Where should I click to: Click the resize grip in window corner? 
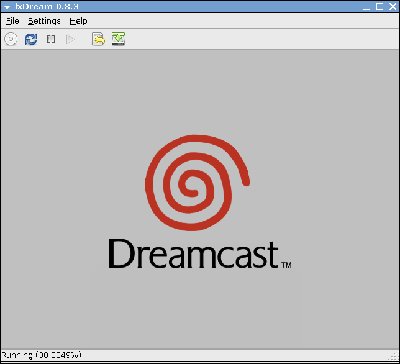tap(394, 356)
